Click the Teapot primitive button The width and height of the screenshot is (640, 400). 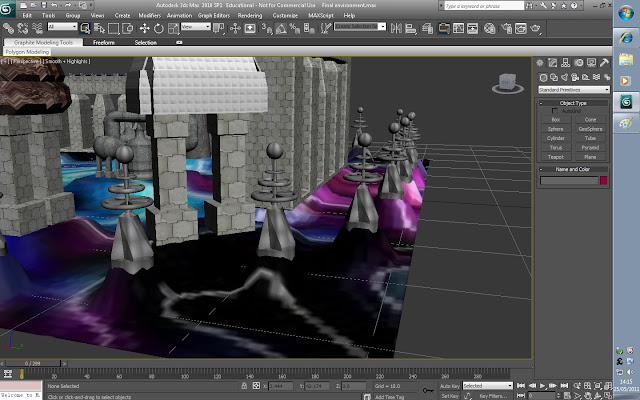556,157
